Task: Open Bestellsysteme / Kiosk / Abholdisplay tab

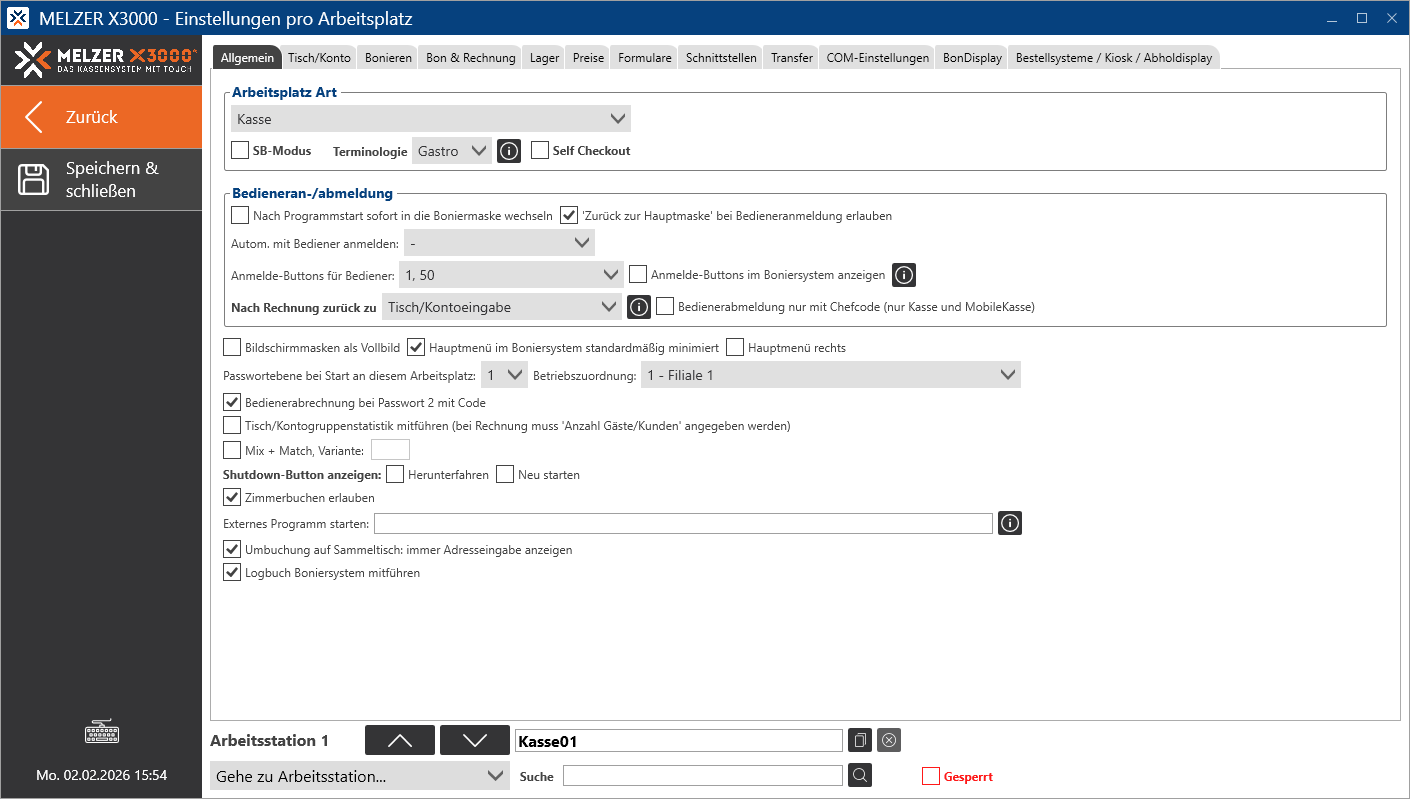Action: tap(1114, 58)
